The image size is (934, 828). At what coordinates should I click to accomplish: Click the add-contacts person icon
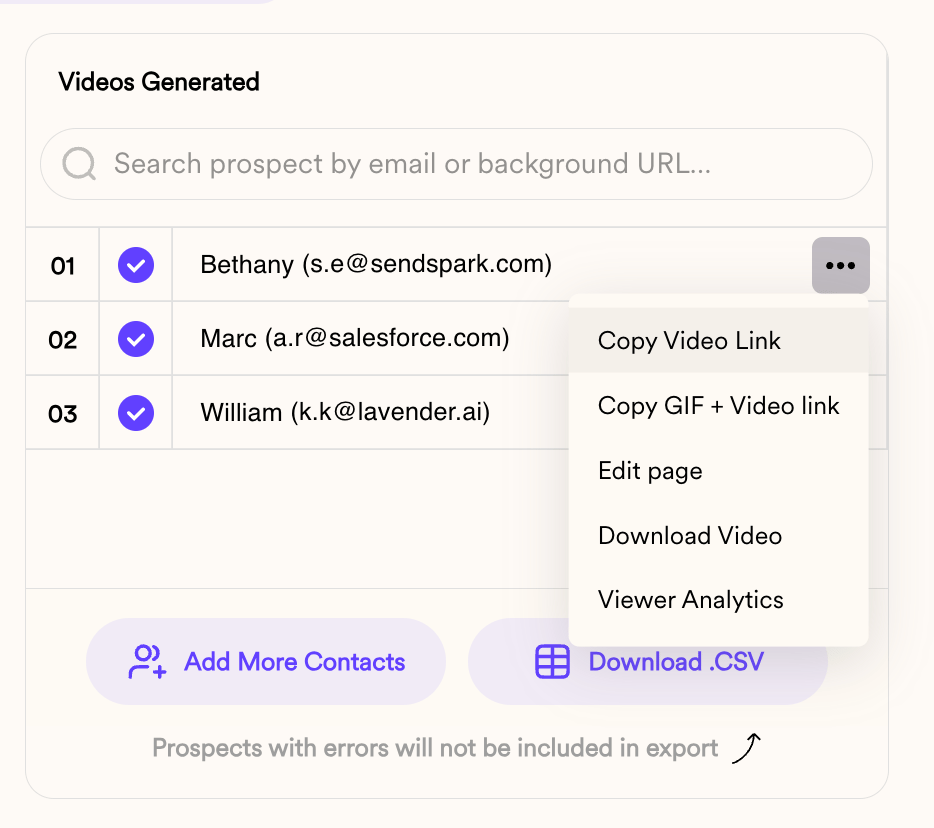(x=147, y=662)
